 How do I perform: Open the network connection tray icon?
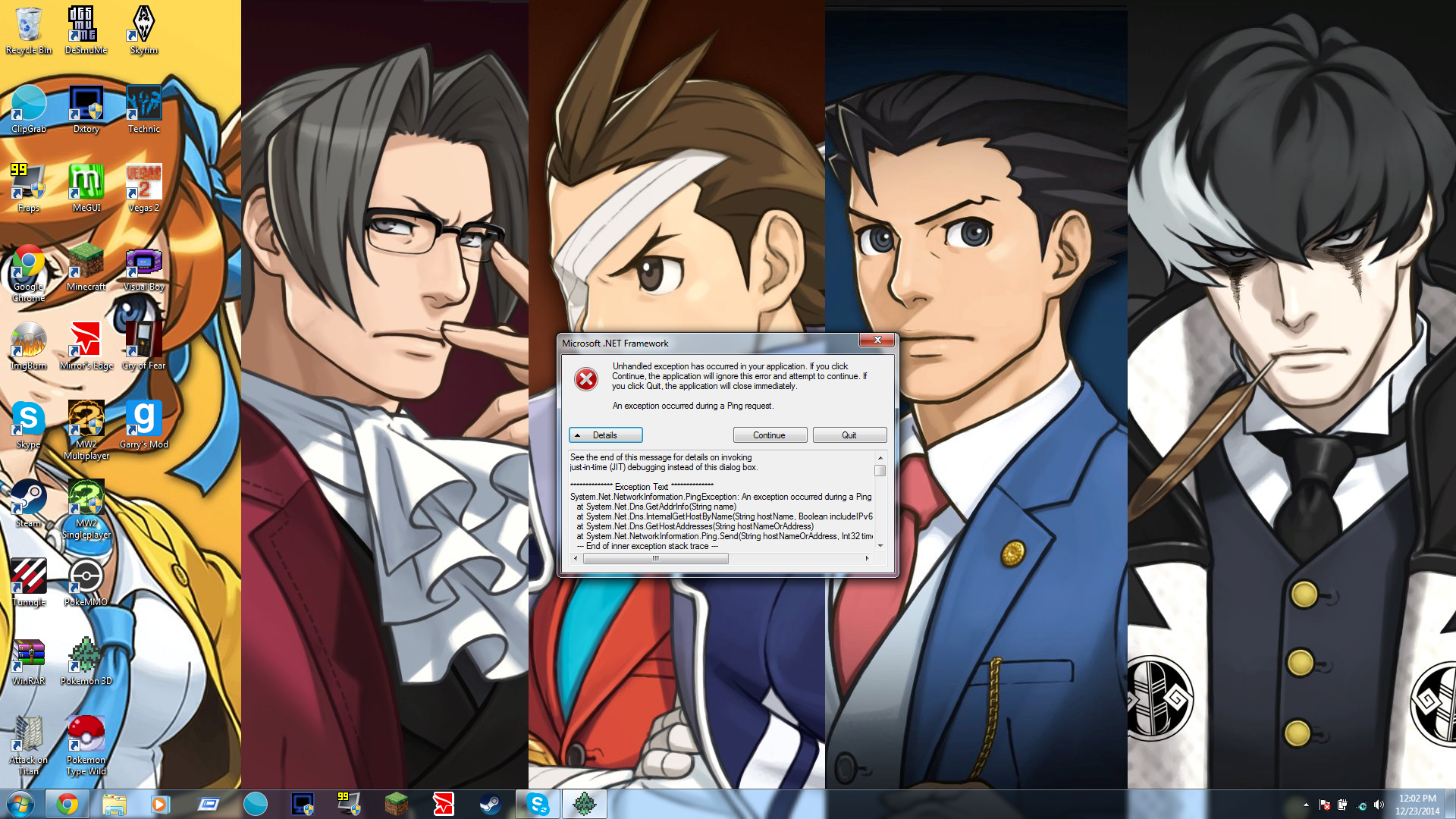1361,805
